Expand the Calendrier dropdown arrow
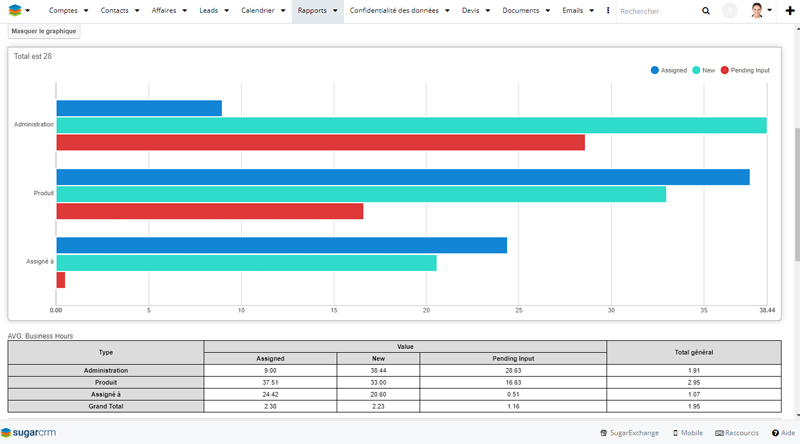Image resolution: width=800 pixels, height=444 pixels. [283, 10]
